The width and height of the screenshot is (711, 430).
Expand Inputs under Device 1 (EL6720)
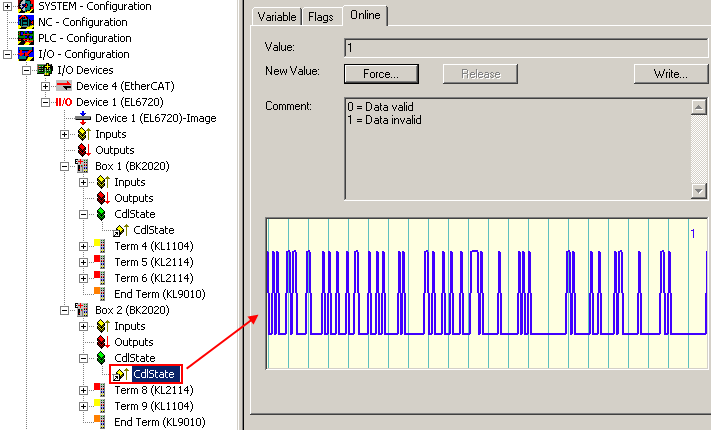point(64,134)
